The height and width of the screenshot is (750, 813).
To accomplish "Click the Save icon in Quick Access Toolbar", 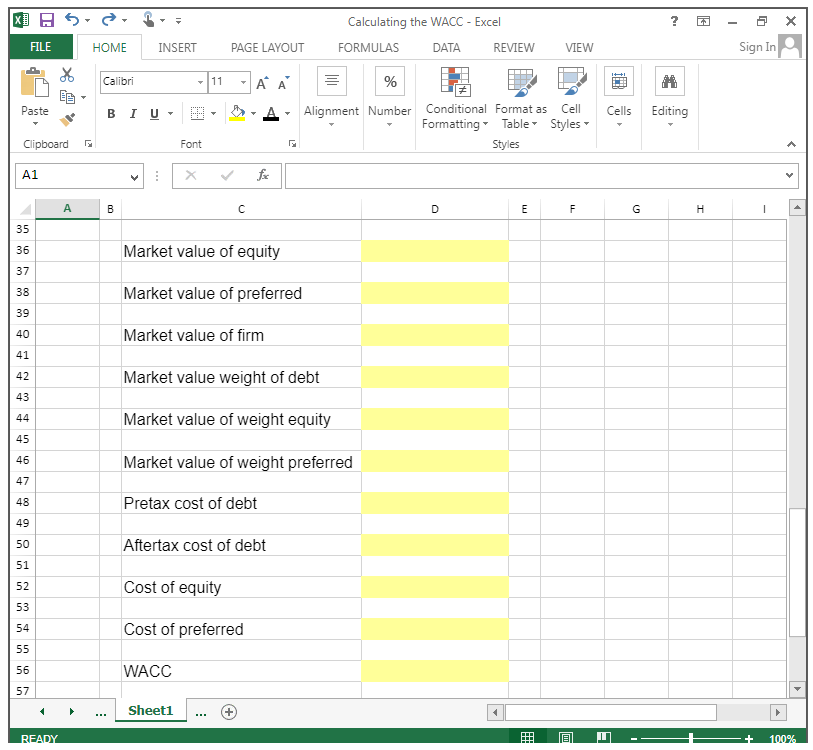I will 47,21.
